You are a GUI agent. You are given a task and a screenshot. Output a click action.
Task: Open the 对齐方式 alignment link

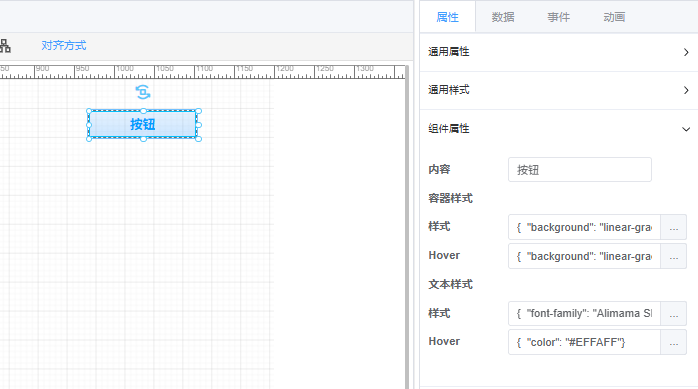click(64, 45)
